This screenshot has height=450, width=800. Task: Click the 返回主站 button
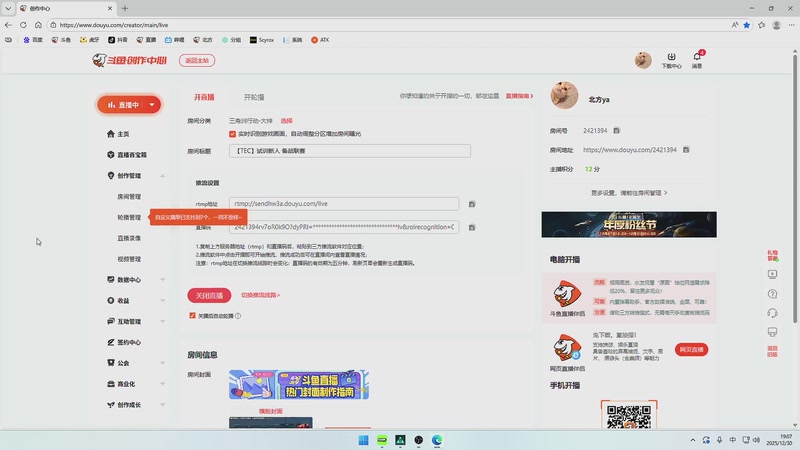(197, 60)
